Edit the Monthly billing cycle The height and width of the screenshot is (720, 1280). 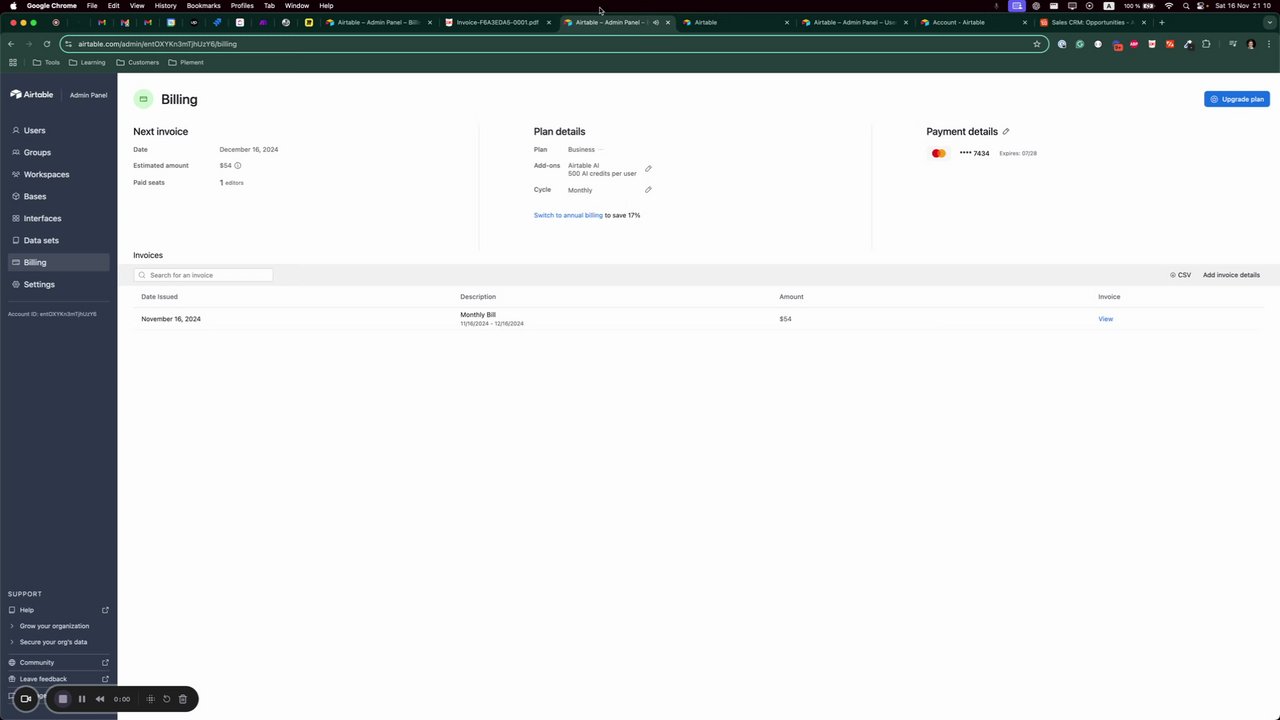648,190
